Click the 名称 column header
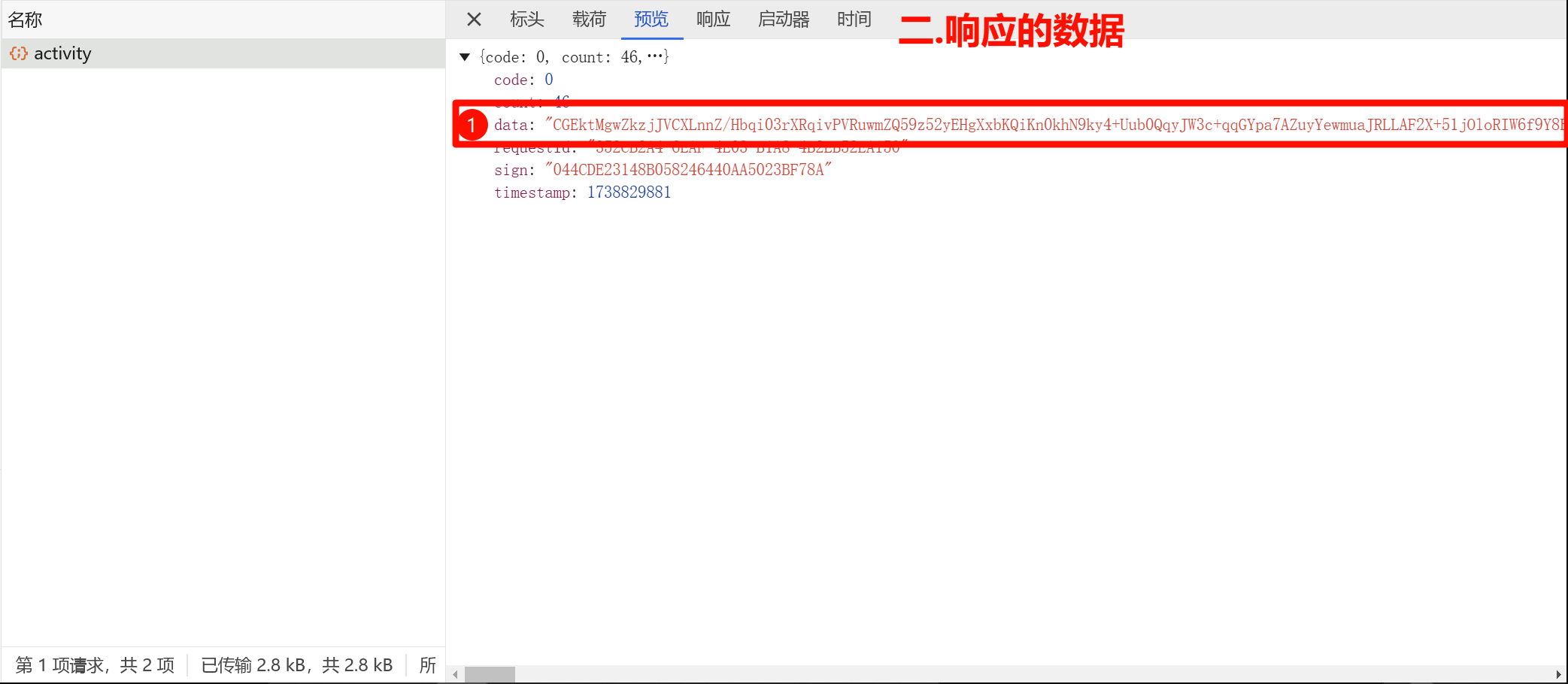 tap(26, 20)
